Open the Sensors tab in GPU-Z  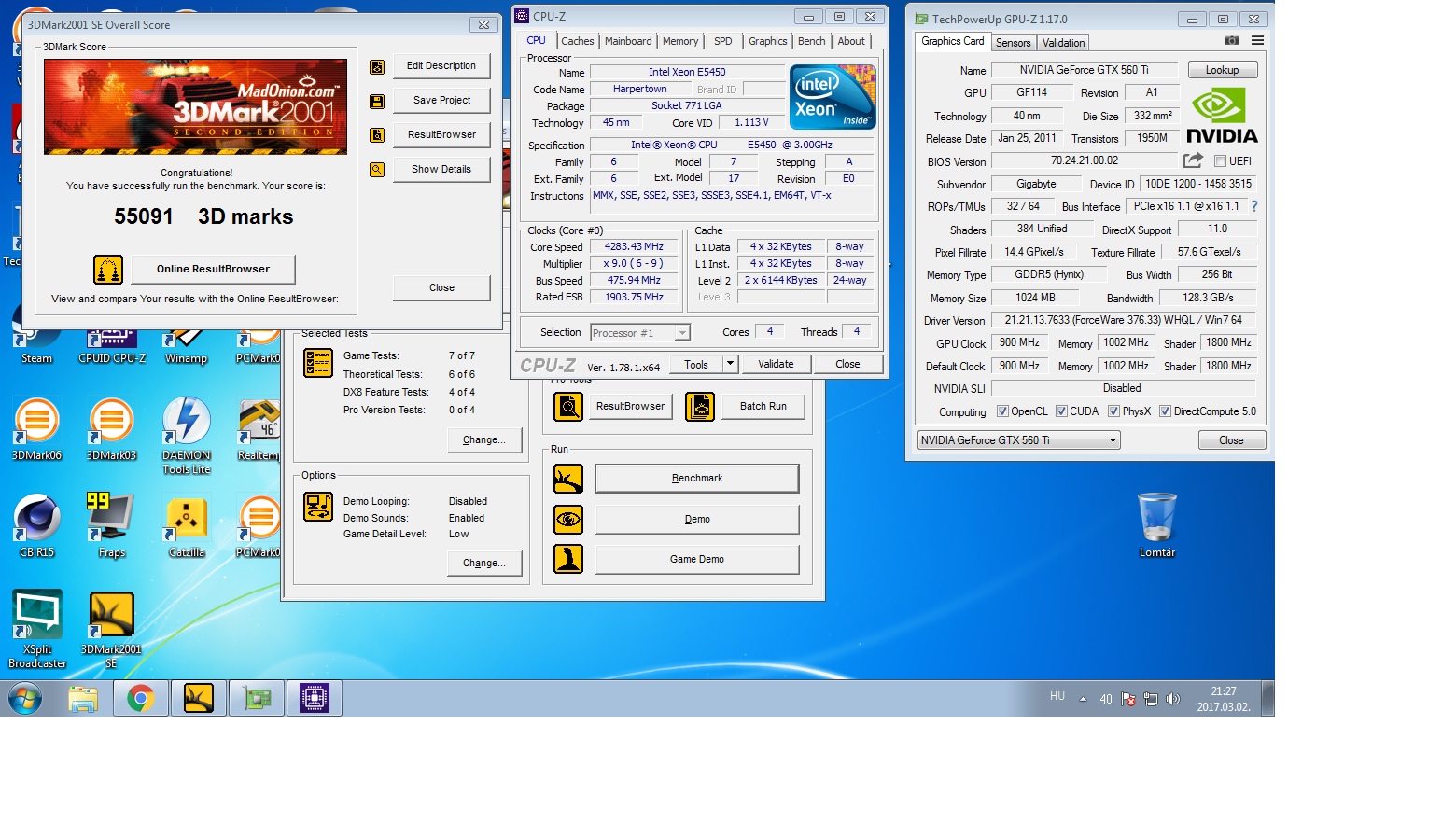point(1013,43)
